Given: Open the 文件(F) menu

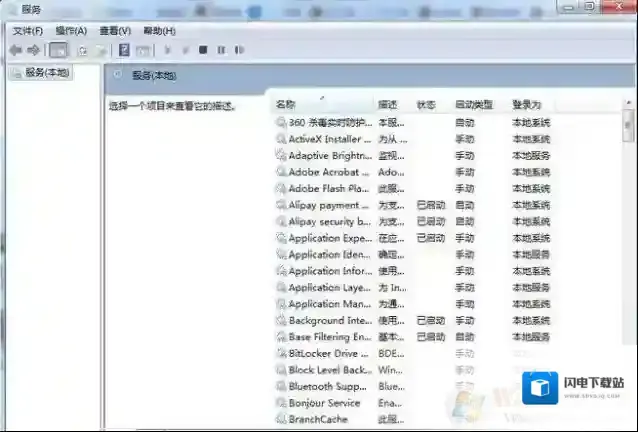Looking at the screenshot, I should (x=27, y=31).
